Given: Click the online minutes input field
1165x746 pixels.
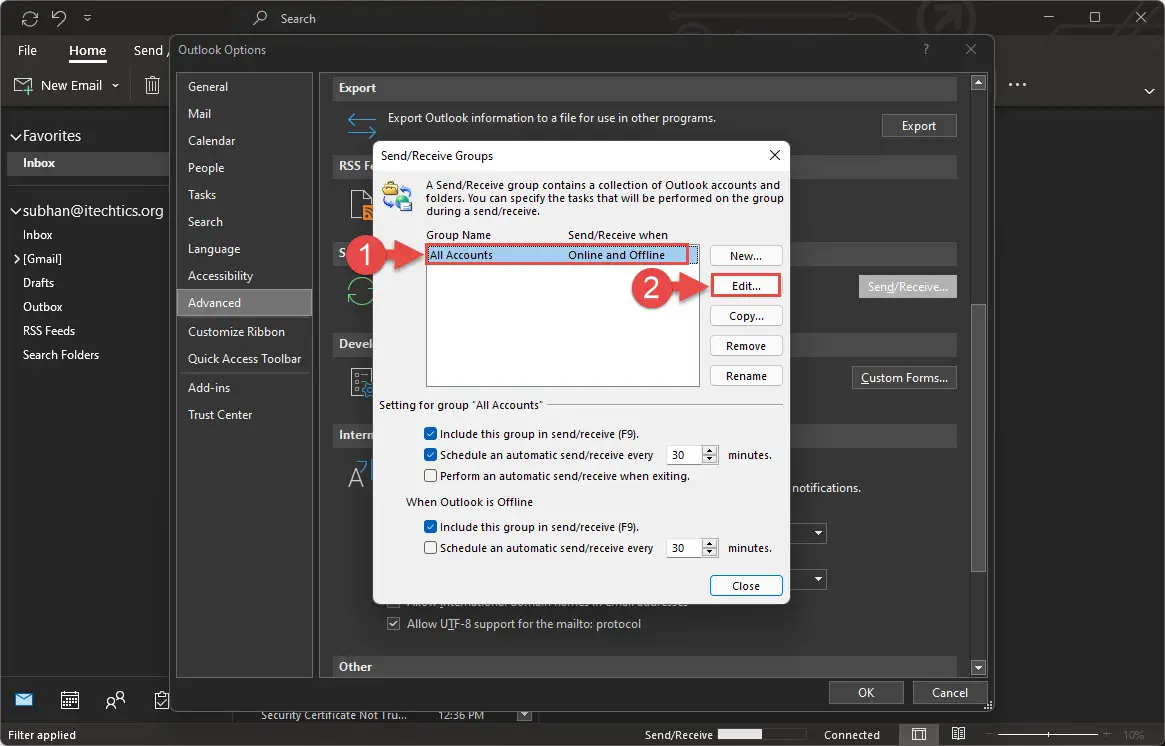Looking at the screenshot, I should pyautogui.click(x=684, y=455).
